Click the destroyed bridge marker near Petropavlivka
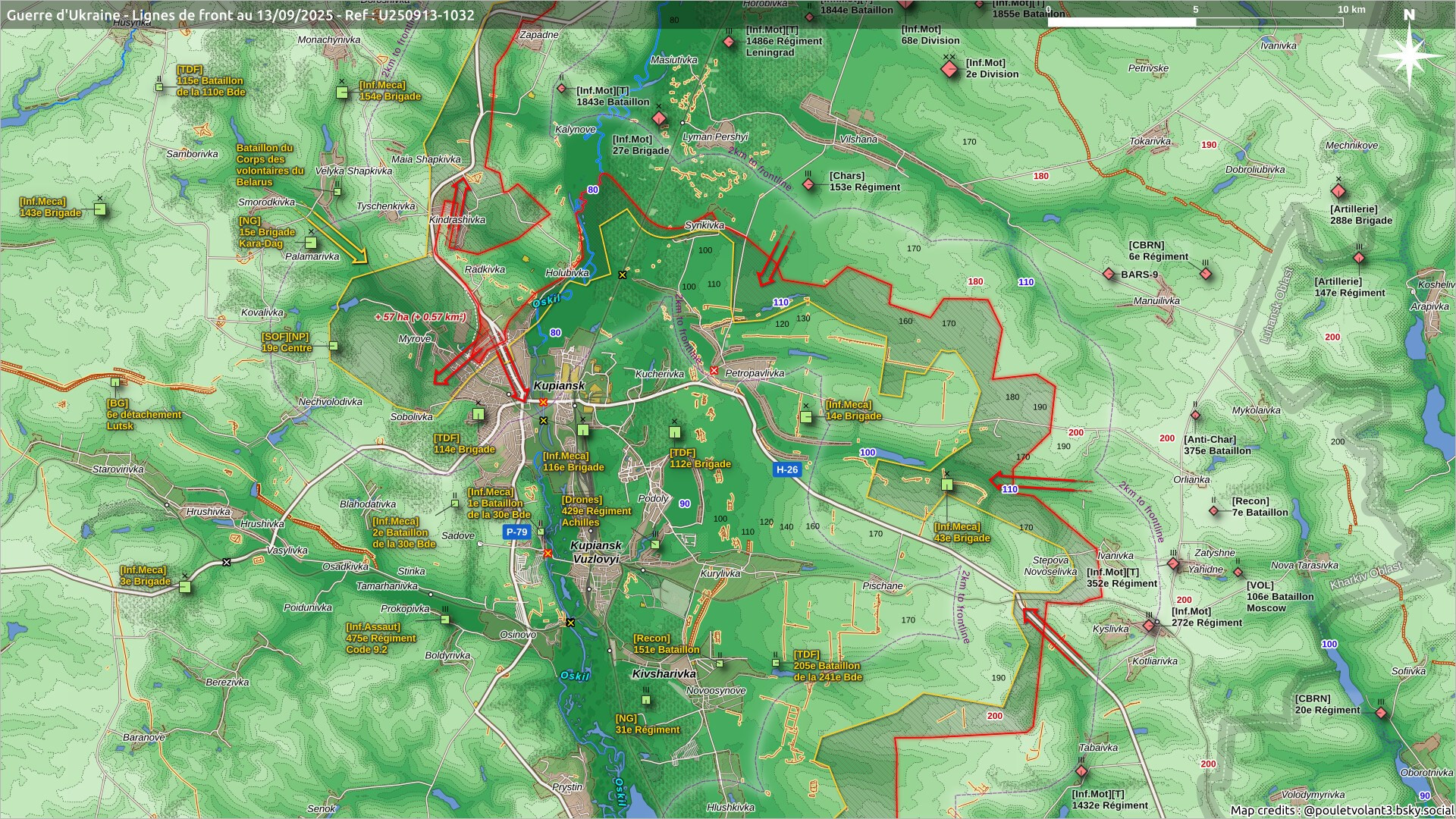This screenshot has width=1456, height=819. [x=714, y=370]
